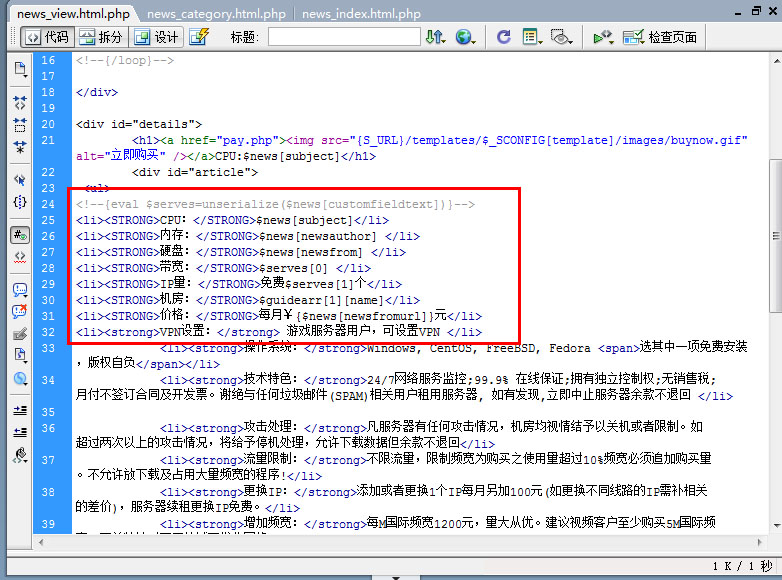Click the '<div id="article">' code line
The width and height of the screenshot is (782, 580).
click(x=195, y=172)
